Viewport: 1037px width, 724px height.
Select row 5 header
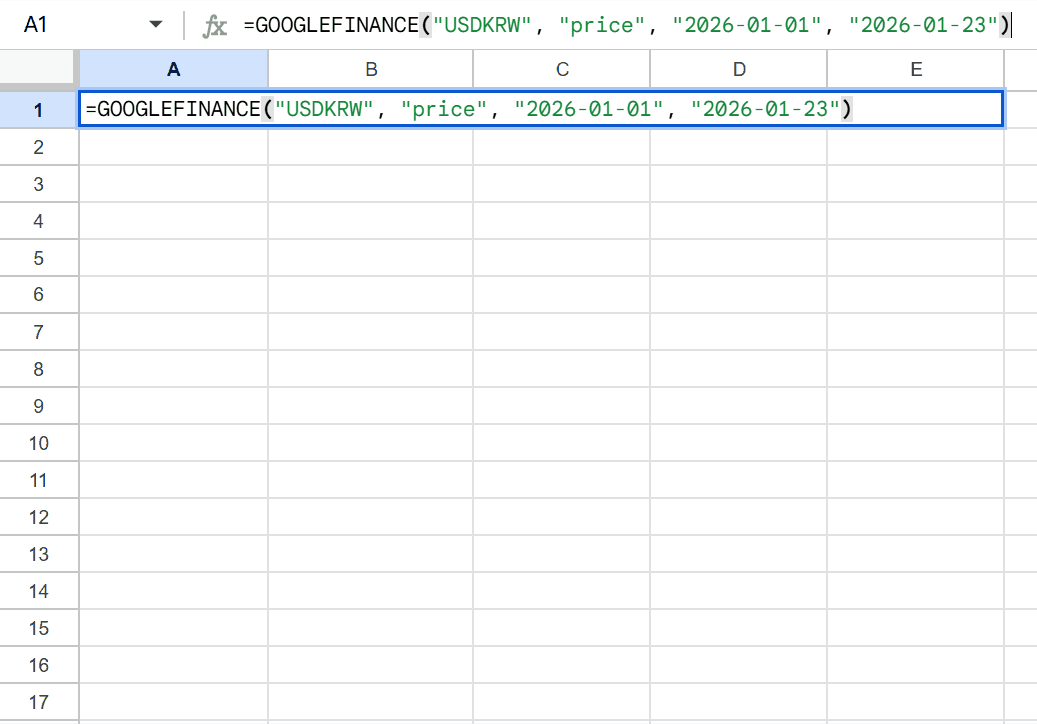pos(38,258)
